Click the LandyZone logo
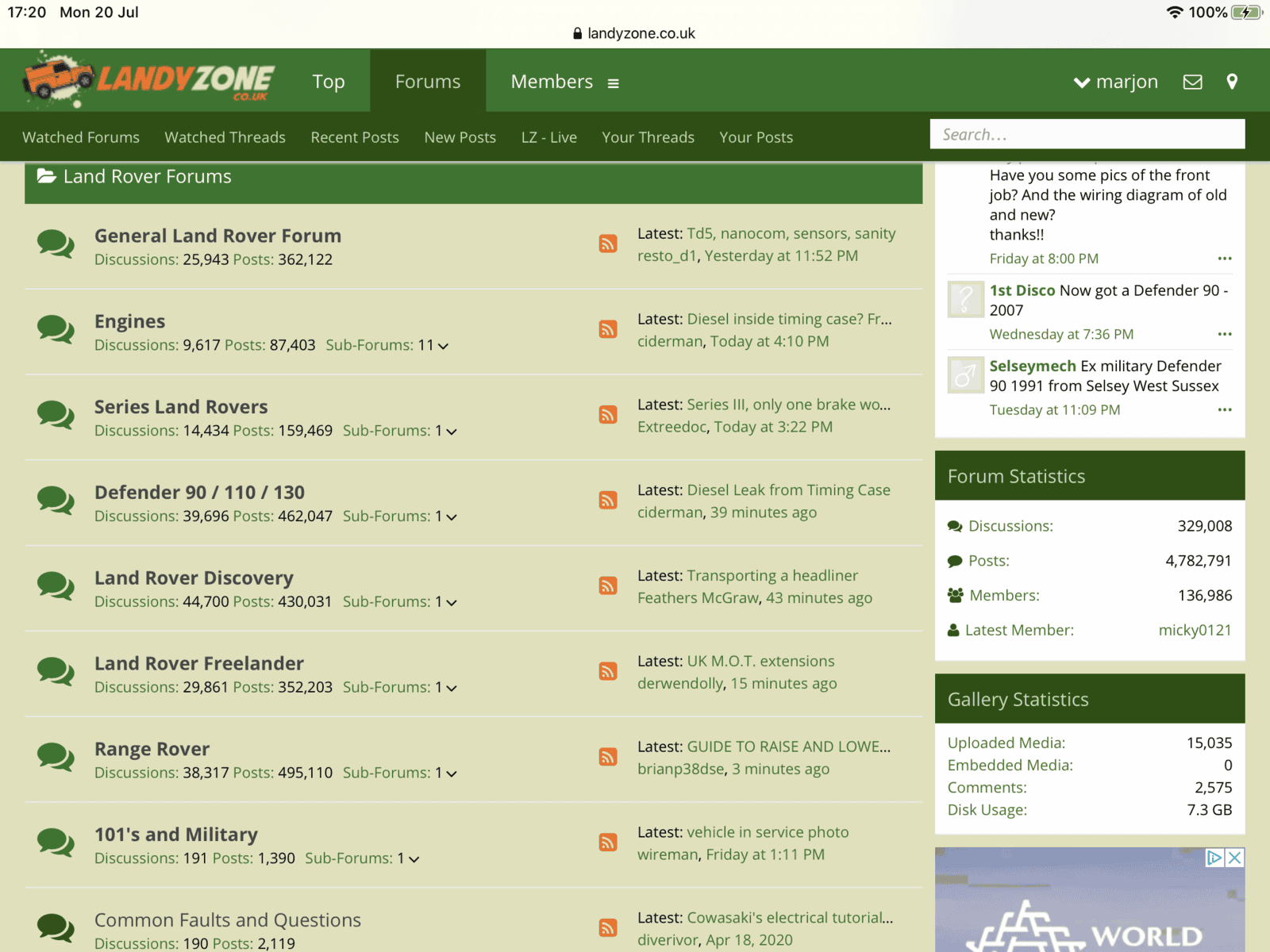Image resolution: width=1270 pixels, height=952 pixels. click(148, 79)
